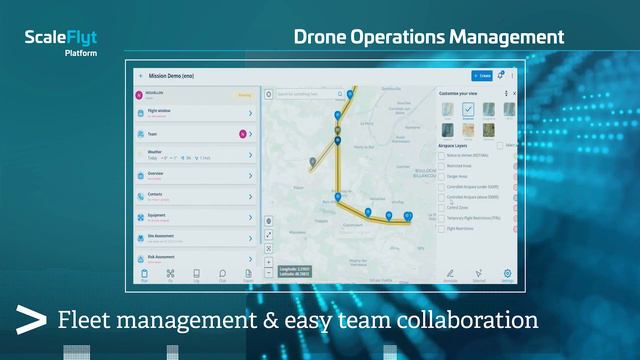Expand the Equipment row
Image resolution: width=640 pixels, height=360 pixels.
click(x=196, y=217)
